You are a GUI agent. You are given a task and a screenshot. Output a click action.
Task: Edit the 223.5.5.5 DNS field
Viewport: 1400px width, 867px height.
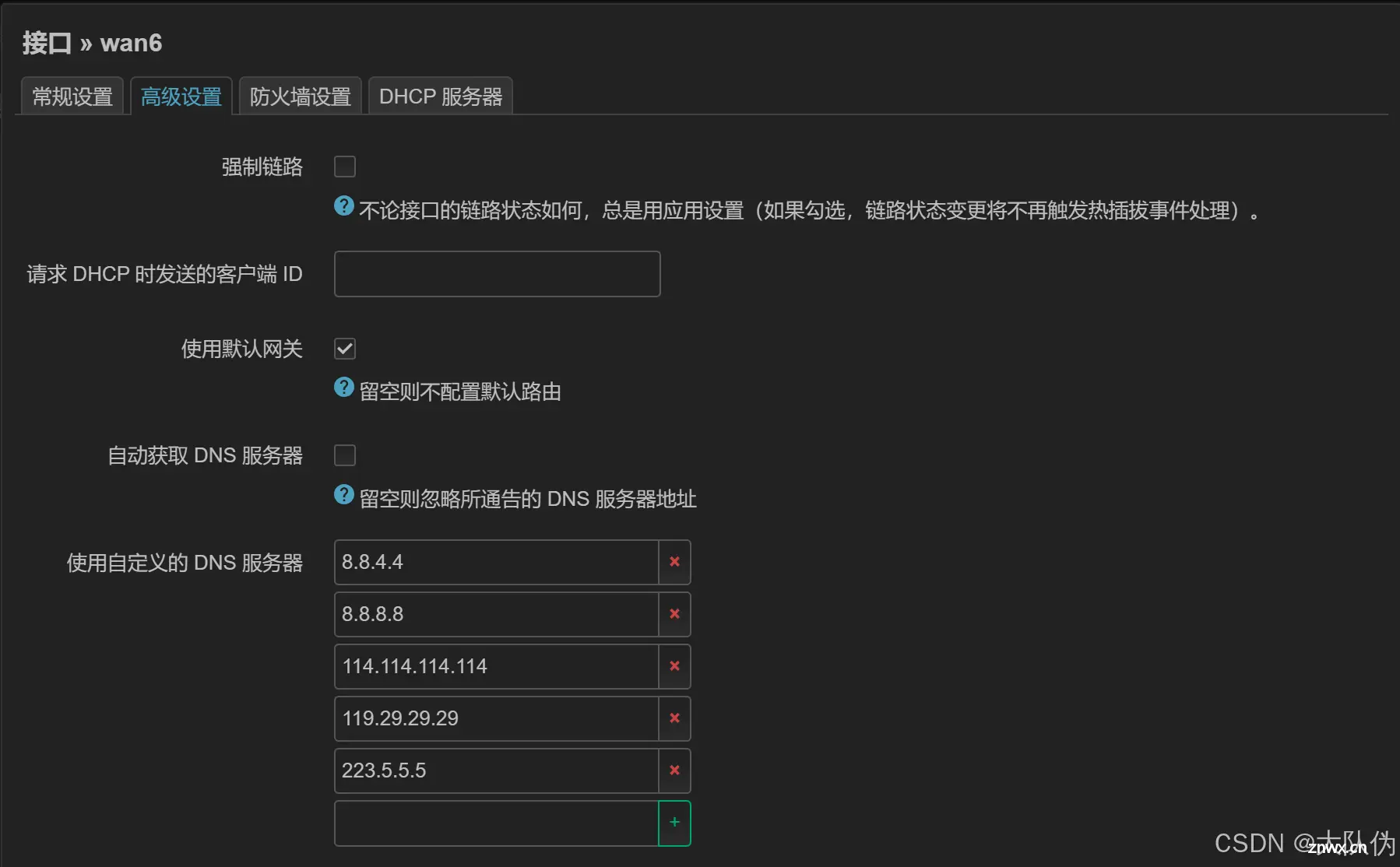(496, 770)
